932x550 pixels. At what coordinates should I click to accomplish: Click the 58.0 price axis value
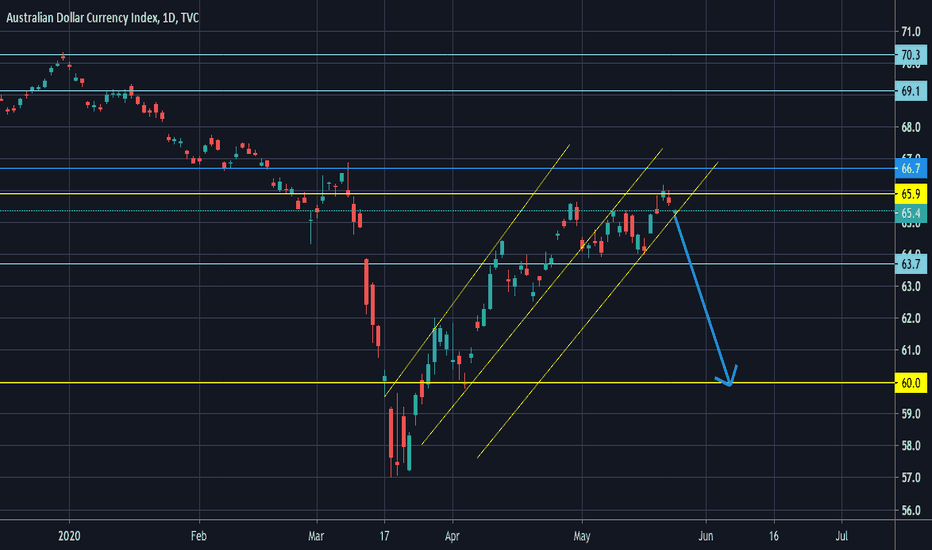(x=911, y=446)
